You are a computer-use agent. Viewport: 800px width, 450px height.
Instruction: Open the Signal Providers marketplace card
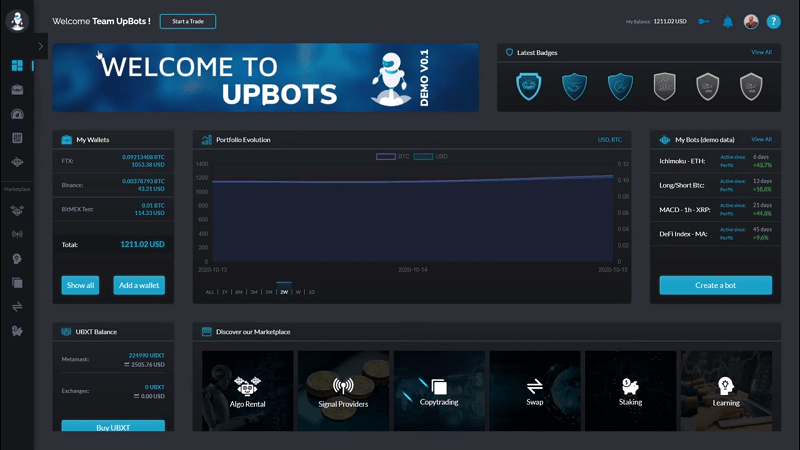click(343, 391)
